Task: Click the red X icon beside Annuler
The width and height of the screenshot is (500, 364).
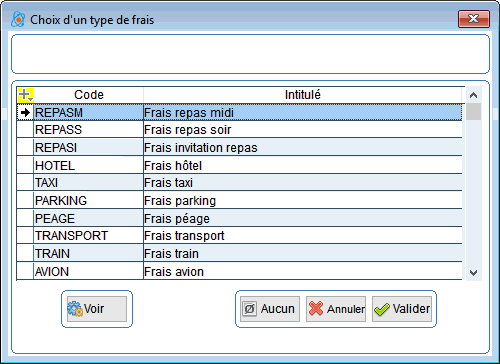Action: coord(316,308)
